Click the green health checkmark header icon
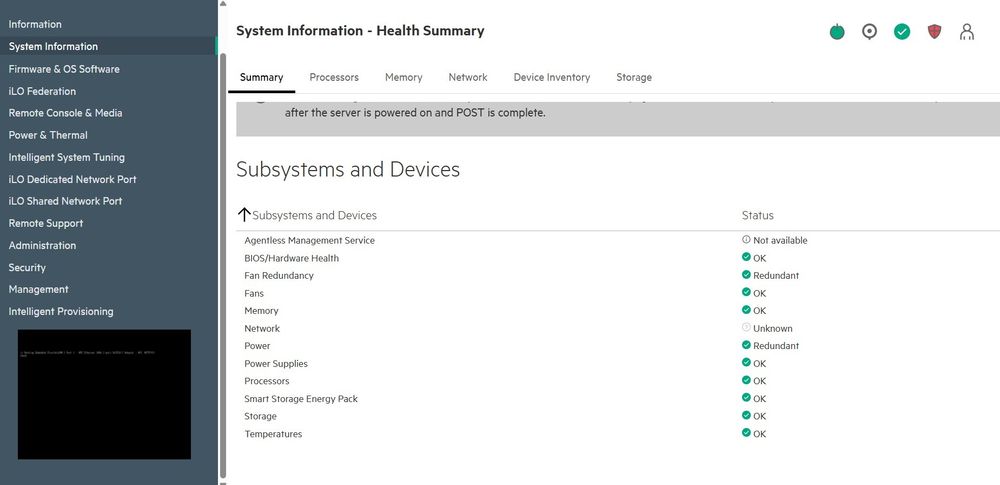This screenshot has height=485, width=1000. click(902, 32)
